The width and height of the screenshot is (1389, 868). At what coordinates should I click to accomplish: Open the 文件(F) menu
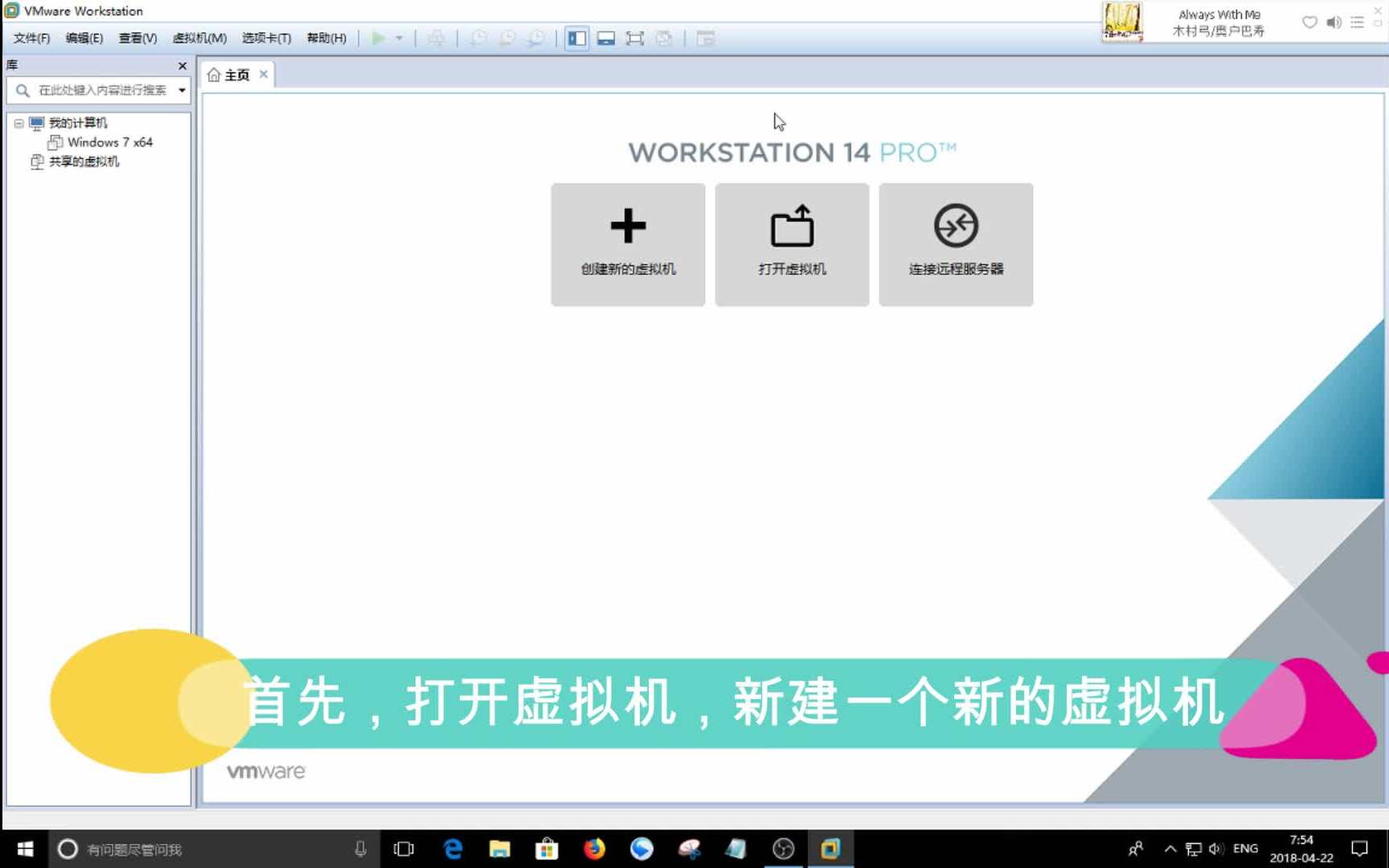click(31, 39)
